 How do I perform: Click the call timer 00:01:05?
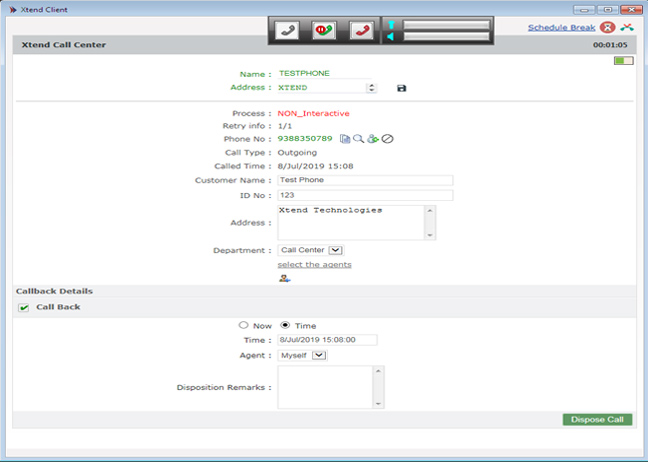click(x=610, y=45)
